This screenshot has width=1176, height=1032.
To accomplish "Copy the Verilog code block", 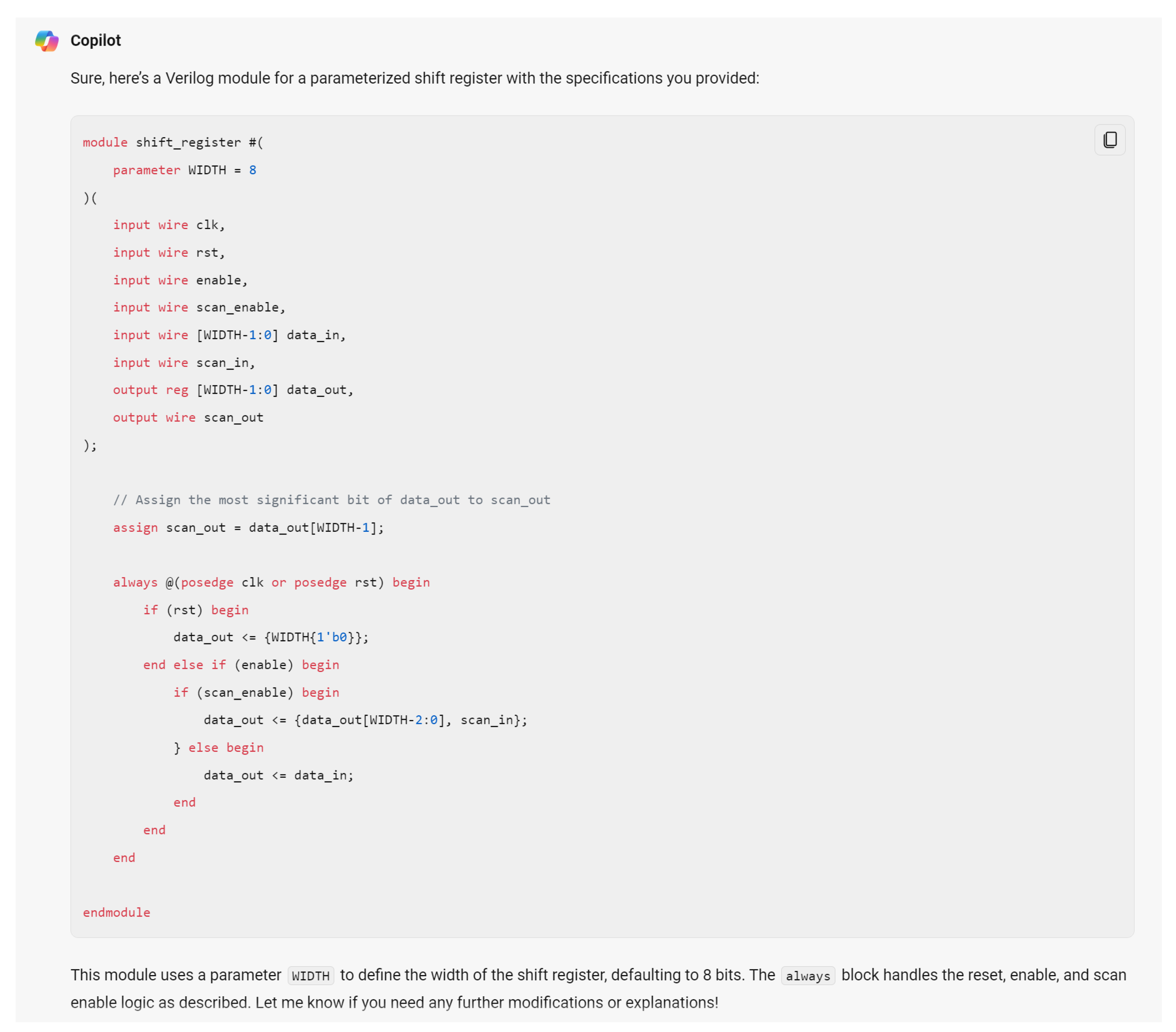I will (1109, 140).
